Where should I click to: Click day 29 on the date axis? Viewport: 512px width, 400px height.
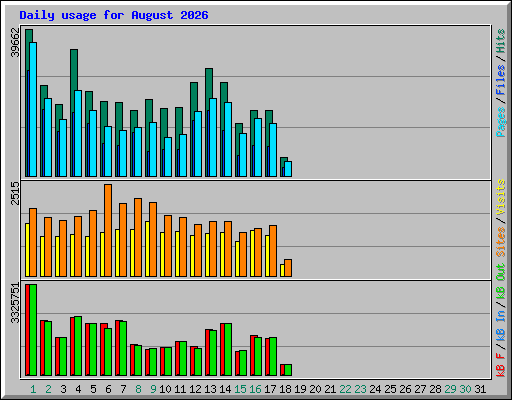click(x=450, y=389)
